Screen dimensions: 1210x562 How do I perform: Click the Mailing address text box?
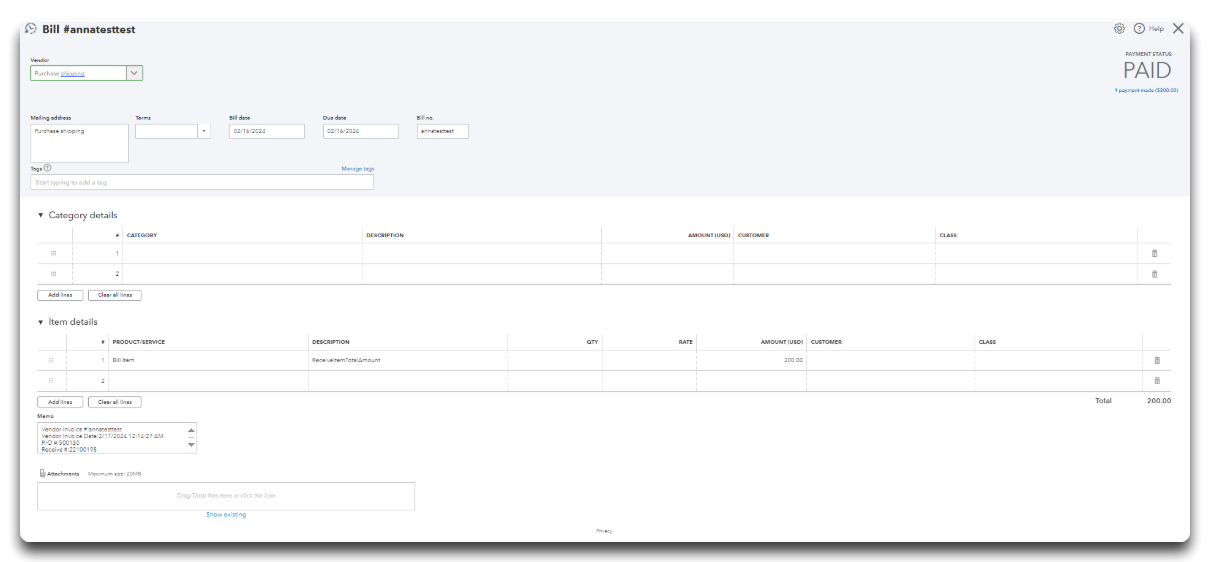[x=80, y=143]
